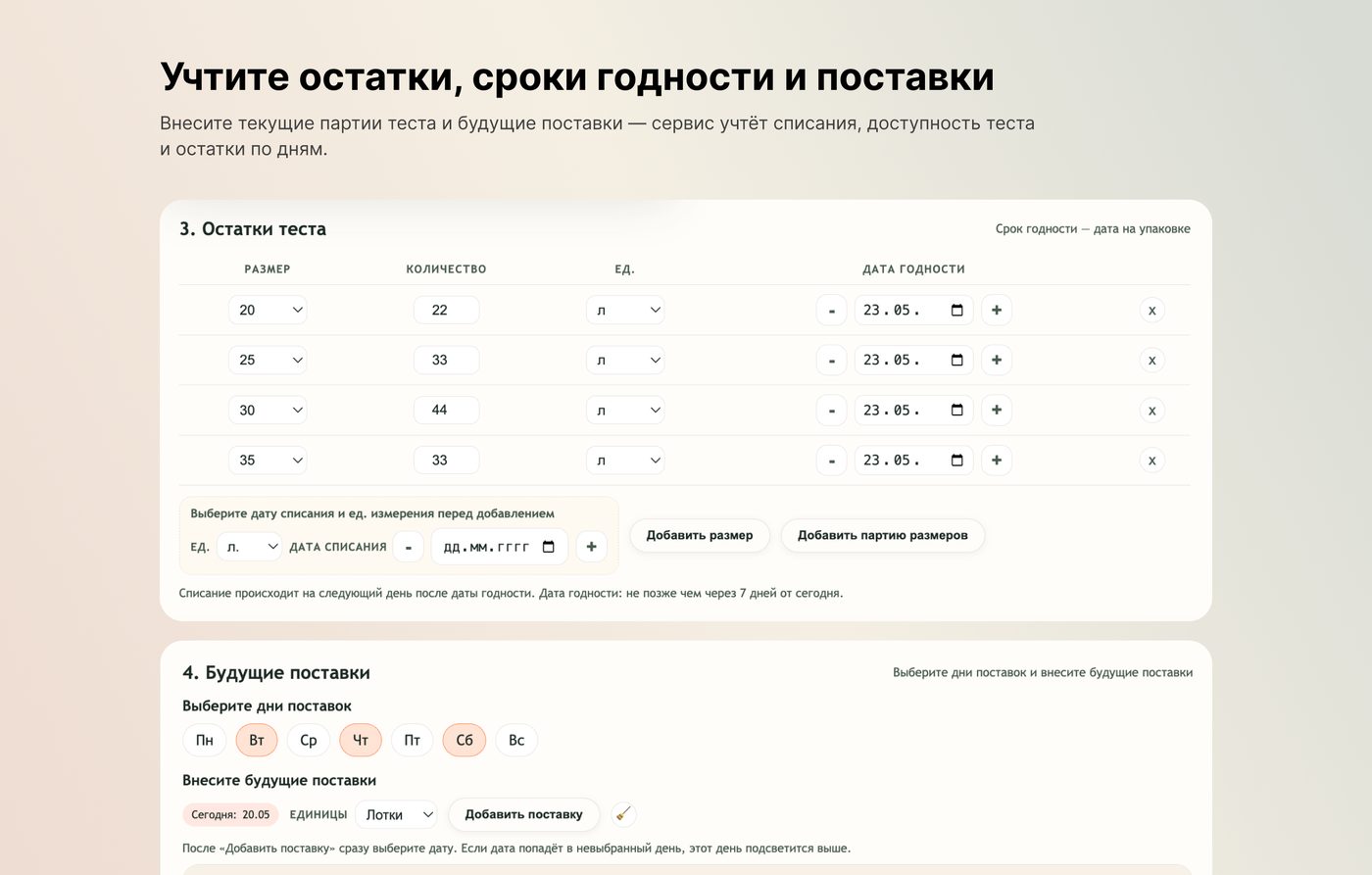Open size dropdown showing 35
This screenshot has width=1372, height=875.
pyautogui.click(x=268, y=461)
